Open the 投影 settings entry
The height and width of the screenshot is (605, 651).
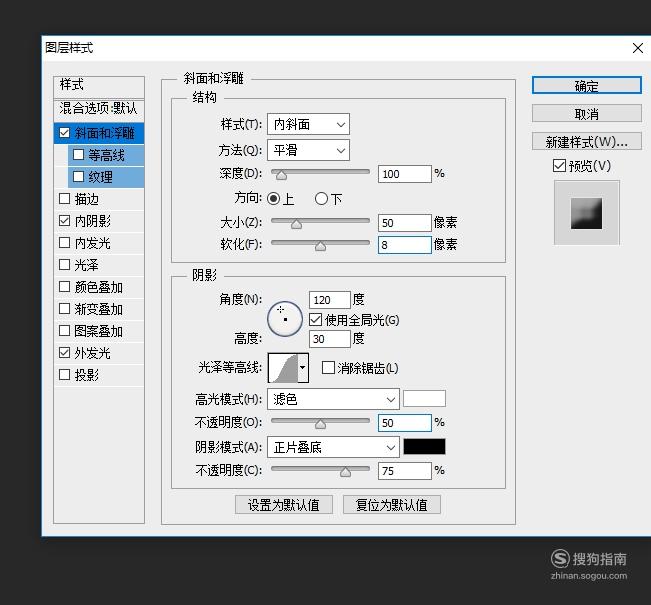(x=87, y=375)
